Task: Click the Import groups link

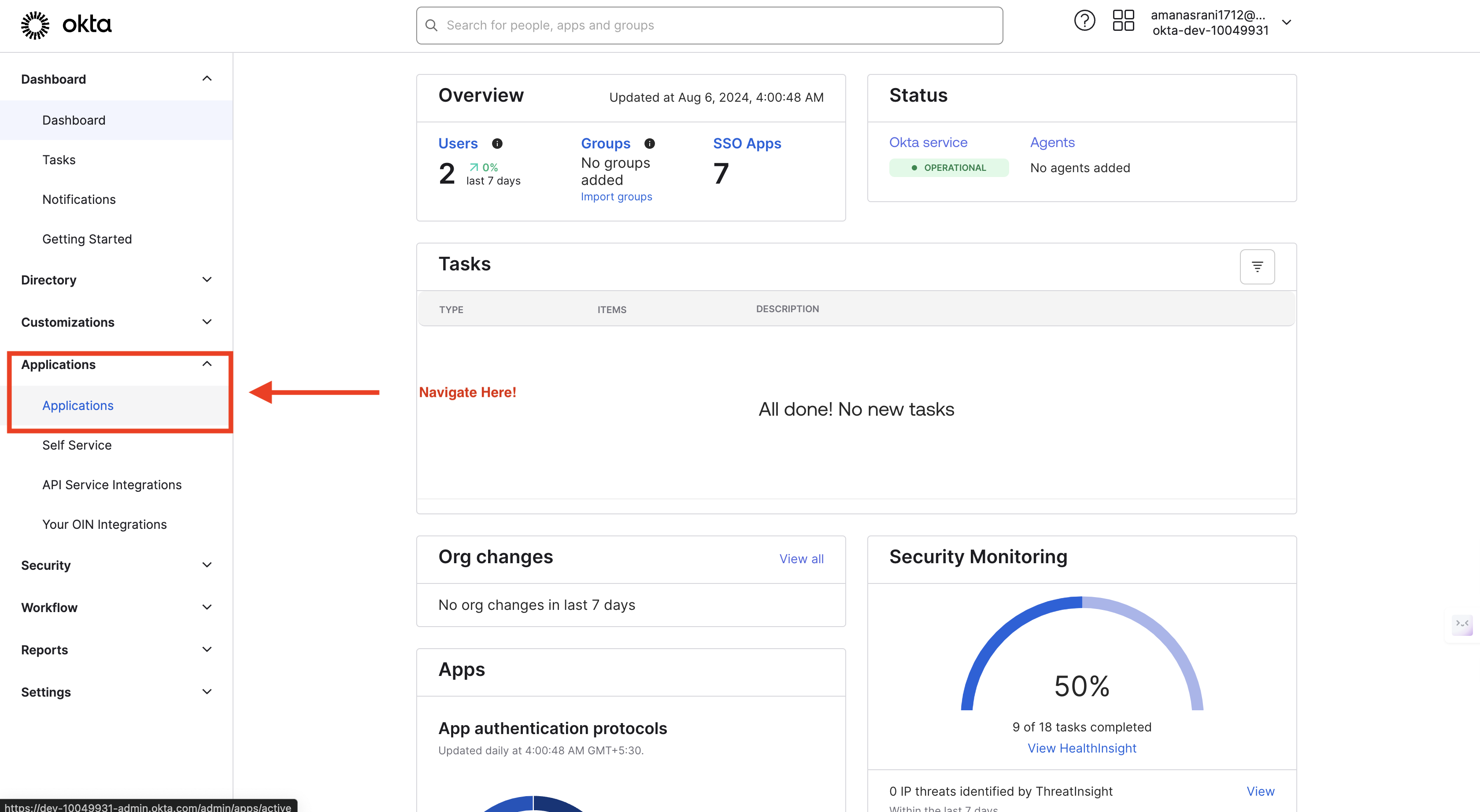Action: click(x=617, y=197)
